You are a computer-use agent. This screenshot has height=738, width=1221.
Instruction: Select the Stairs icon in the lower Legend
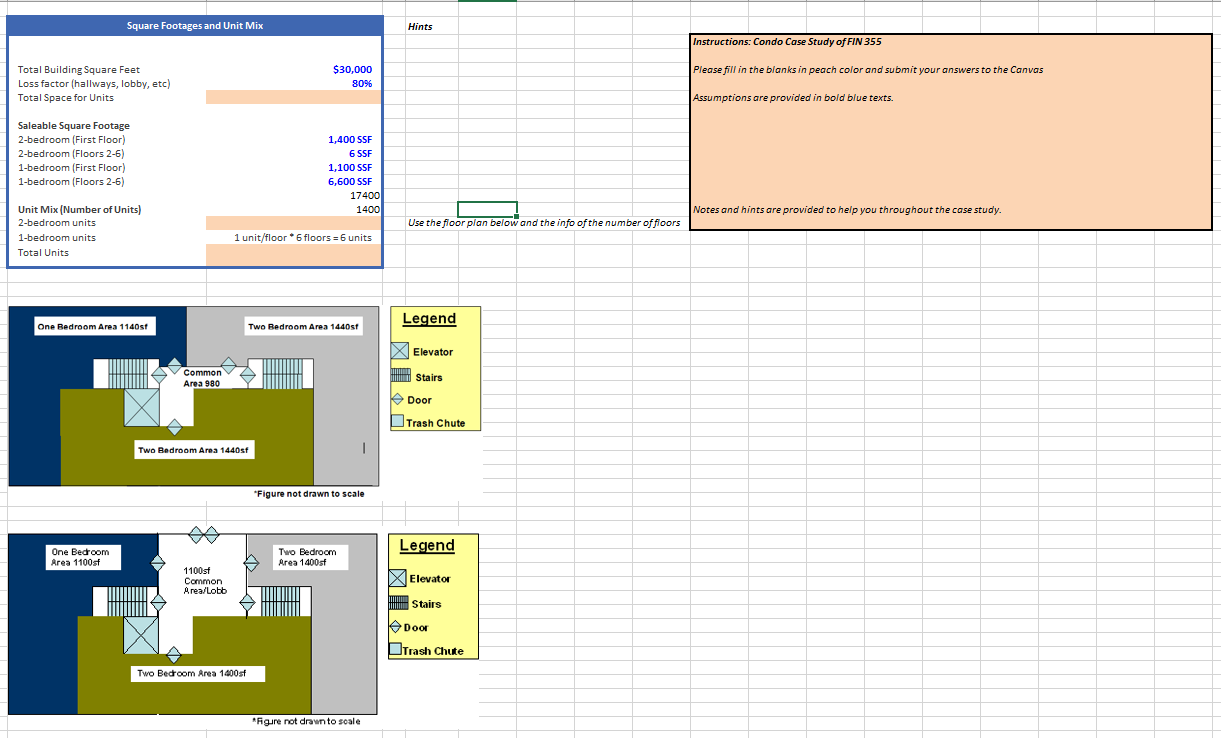coord(398,604)
